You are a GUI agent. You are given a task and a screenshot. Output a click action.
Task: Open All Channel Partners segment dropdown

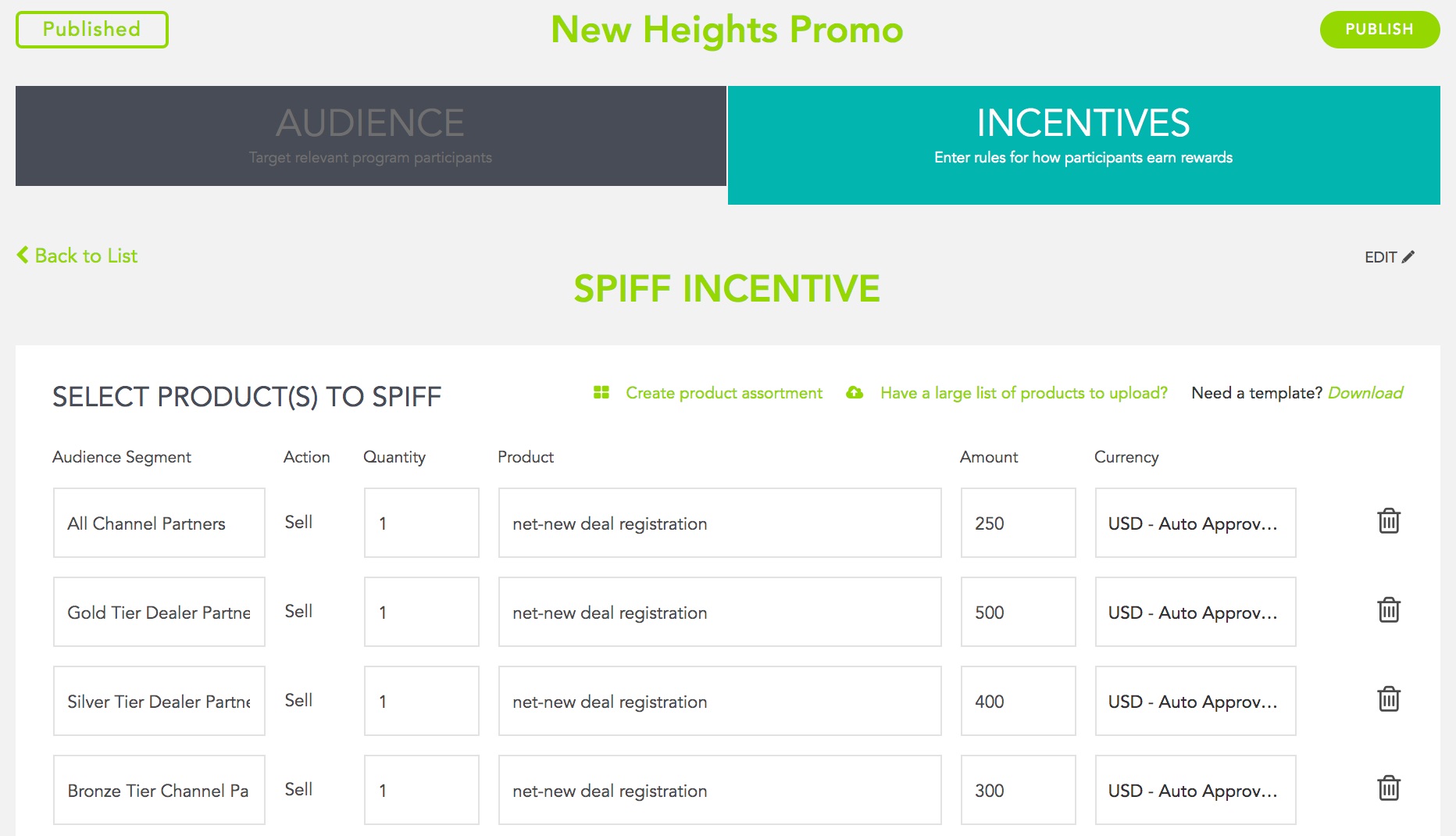pos(159,523)
